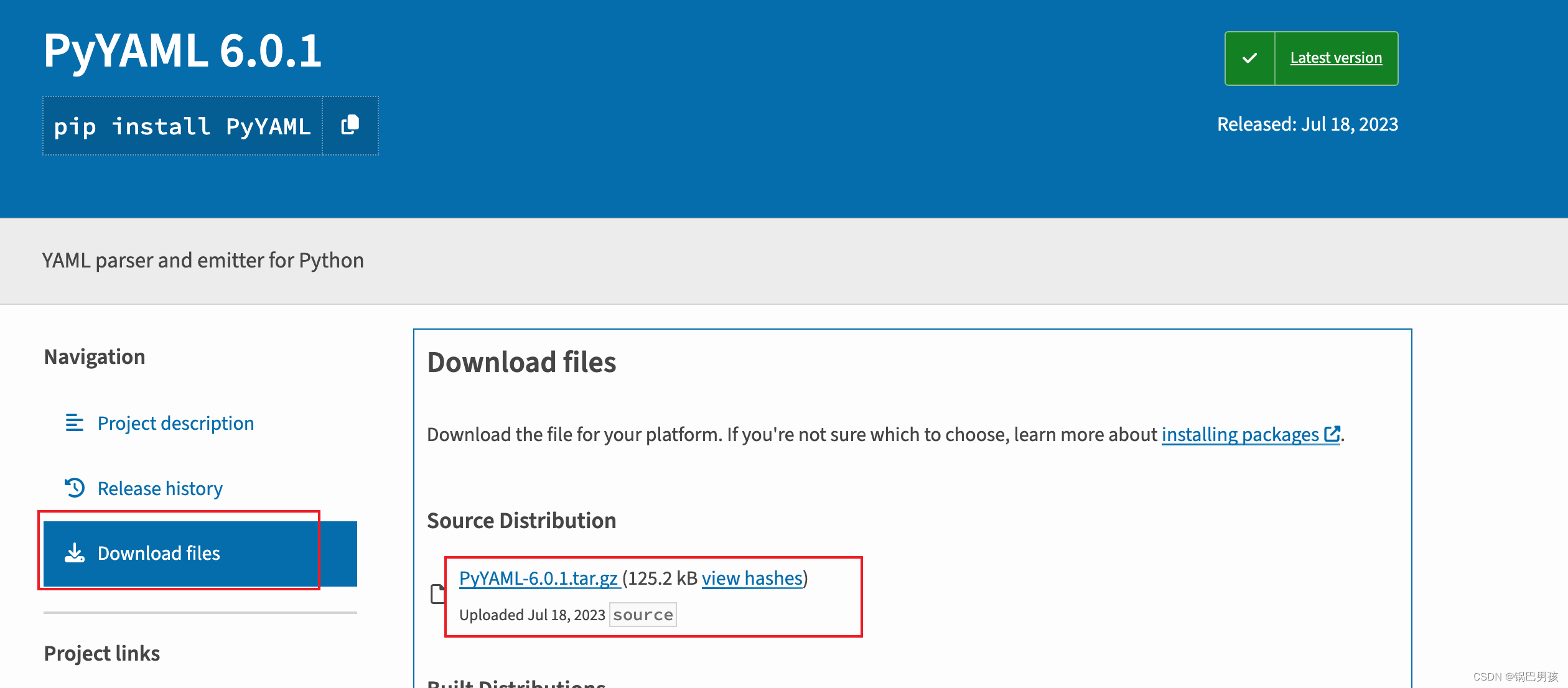Switch to Release history tab
The width and height of the screenshot is (1568, 688).
point(160,488)
